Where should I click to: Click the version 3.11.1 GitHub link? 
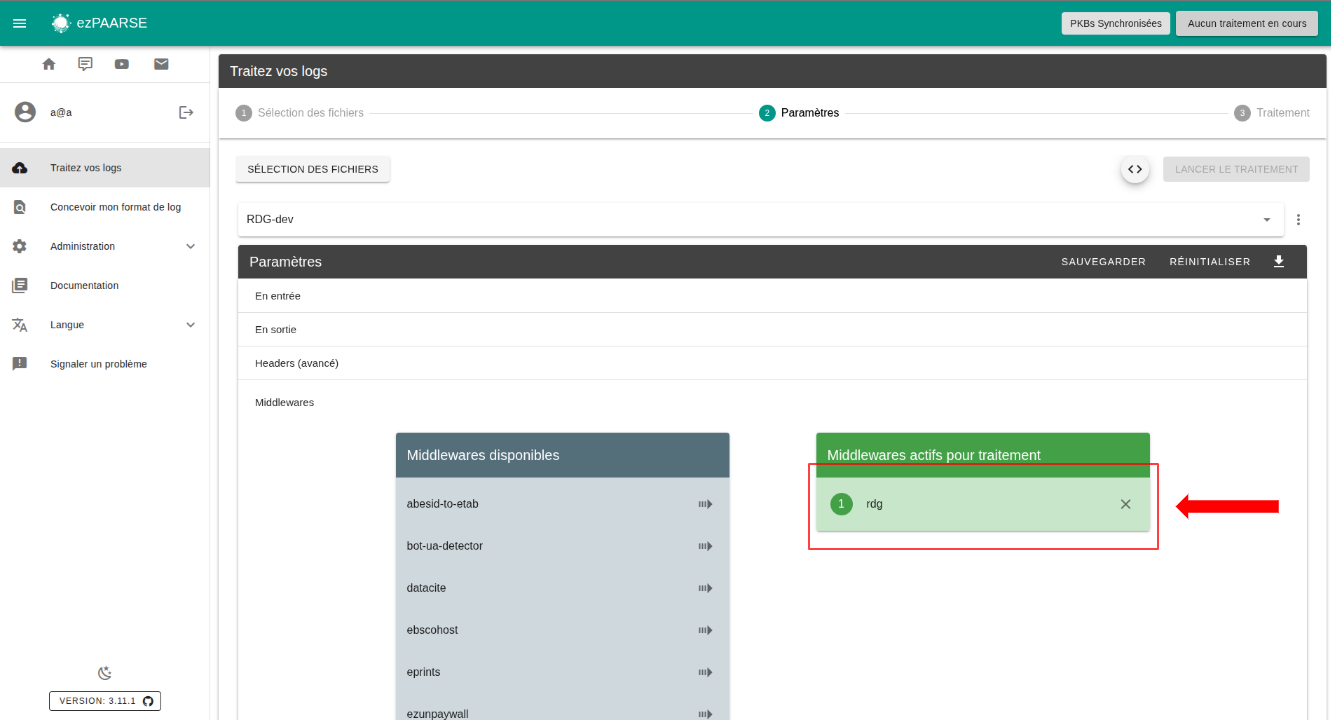pos(105,701)
